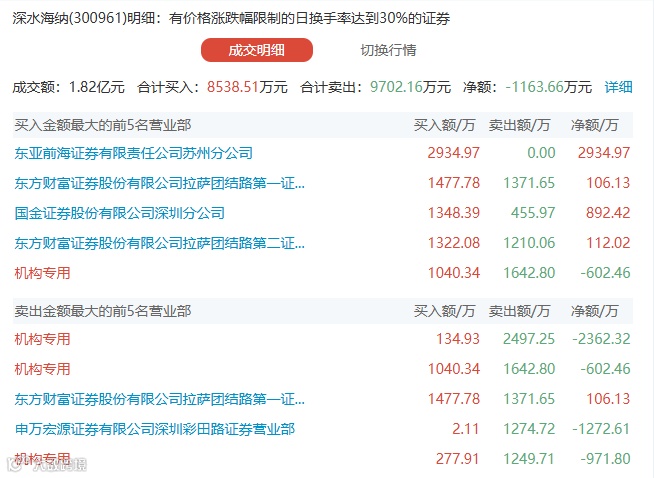Click the 1348.39 buy amount cell
The width and height of the screenshot is (654, 478).
tap(454, 213)
